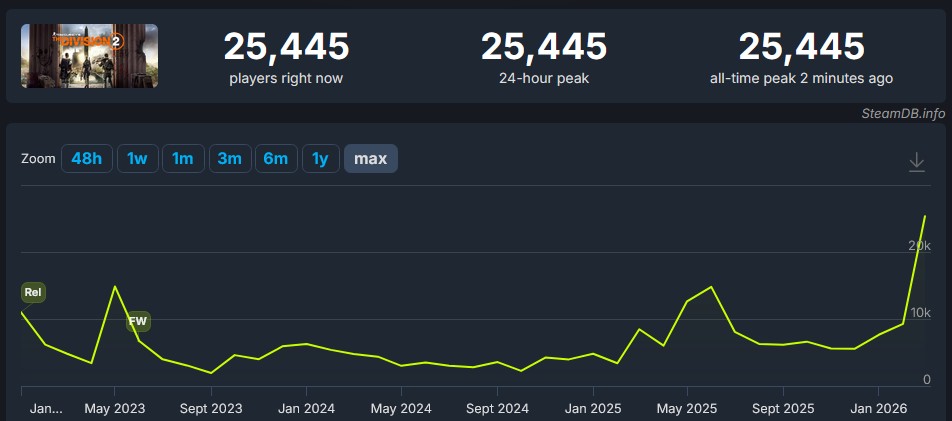Click the players right now count
This screenshot has height=421, width=952.
286,46
